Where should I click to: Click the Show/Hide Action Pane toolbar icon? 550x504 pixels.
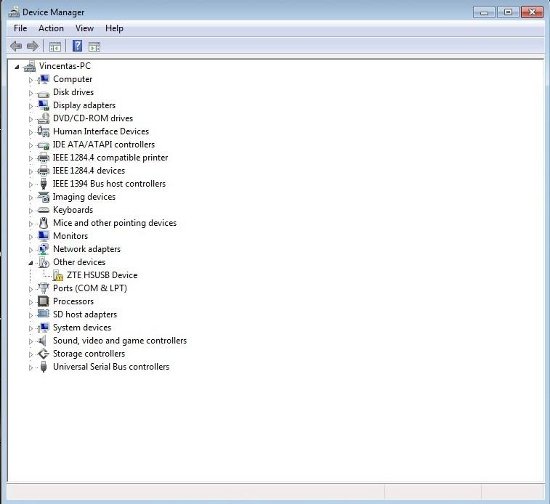tap(94, 47)
